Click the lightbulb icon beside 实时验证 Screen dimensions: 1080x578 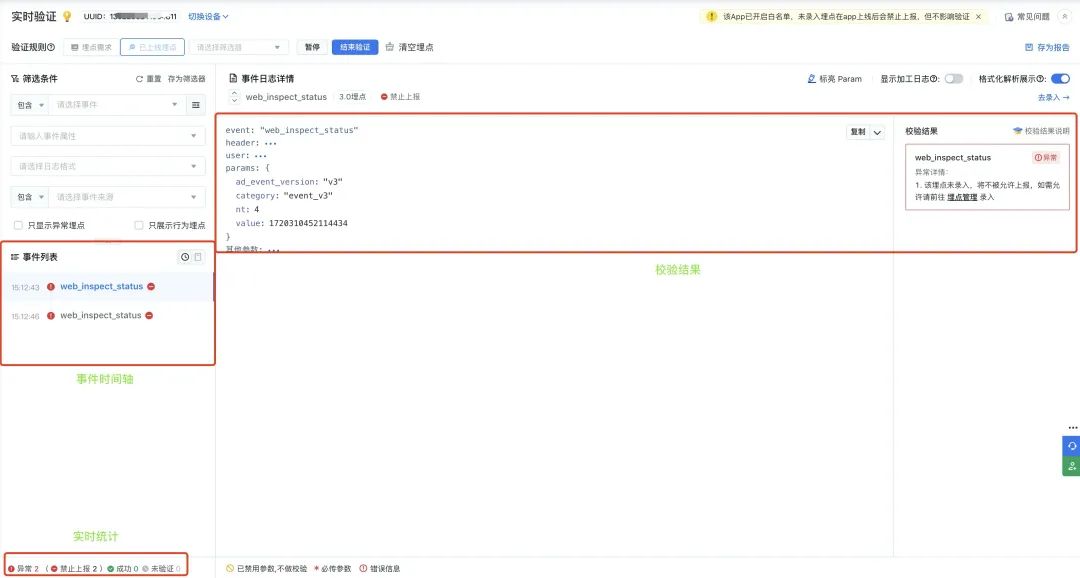[x=67, y=17]
